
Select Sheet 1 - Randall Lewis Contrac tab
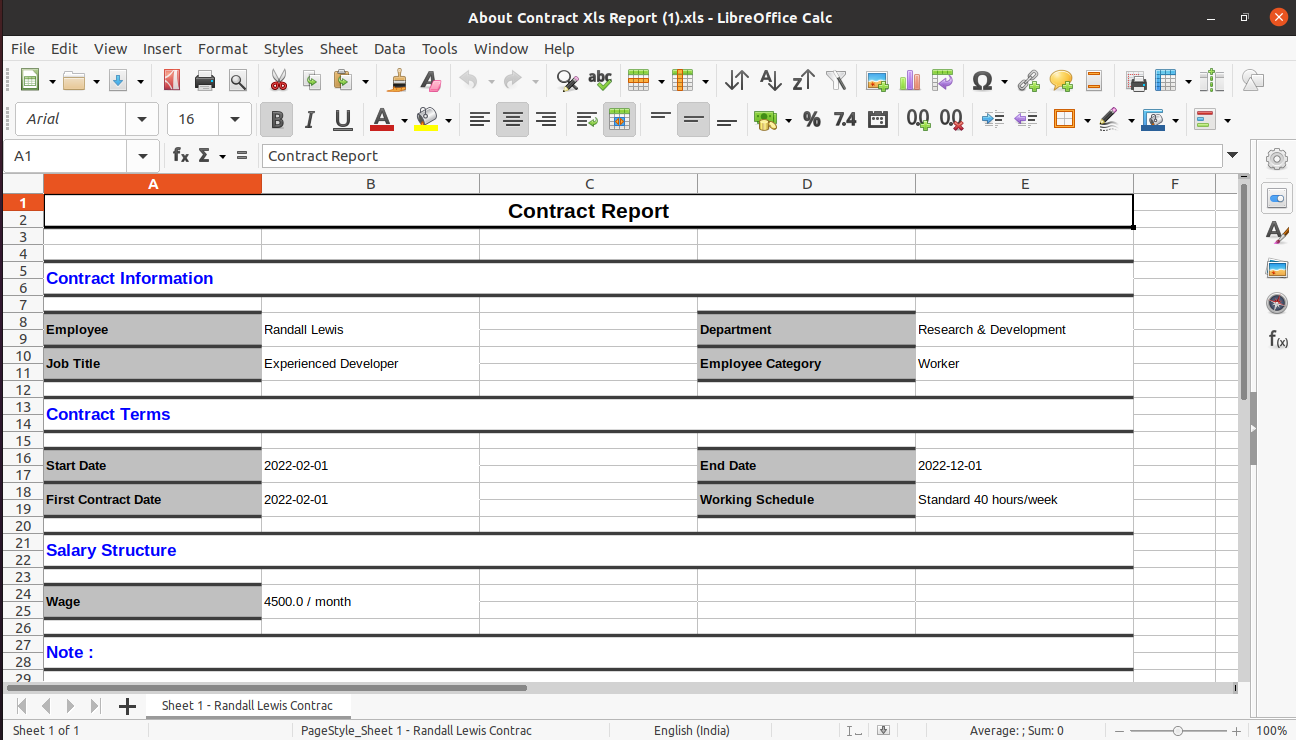pyautogui.click(x=247, y=705)
